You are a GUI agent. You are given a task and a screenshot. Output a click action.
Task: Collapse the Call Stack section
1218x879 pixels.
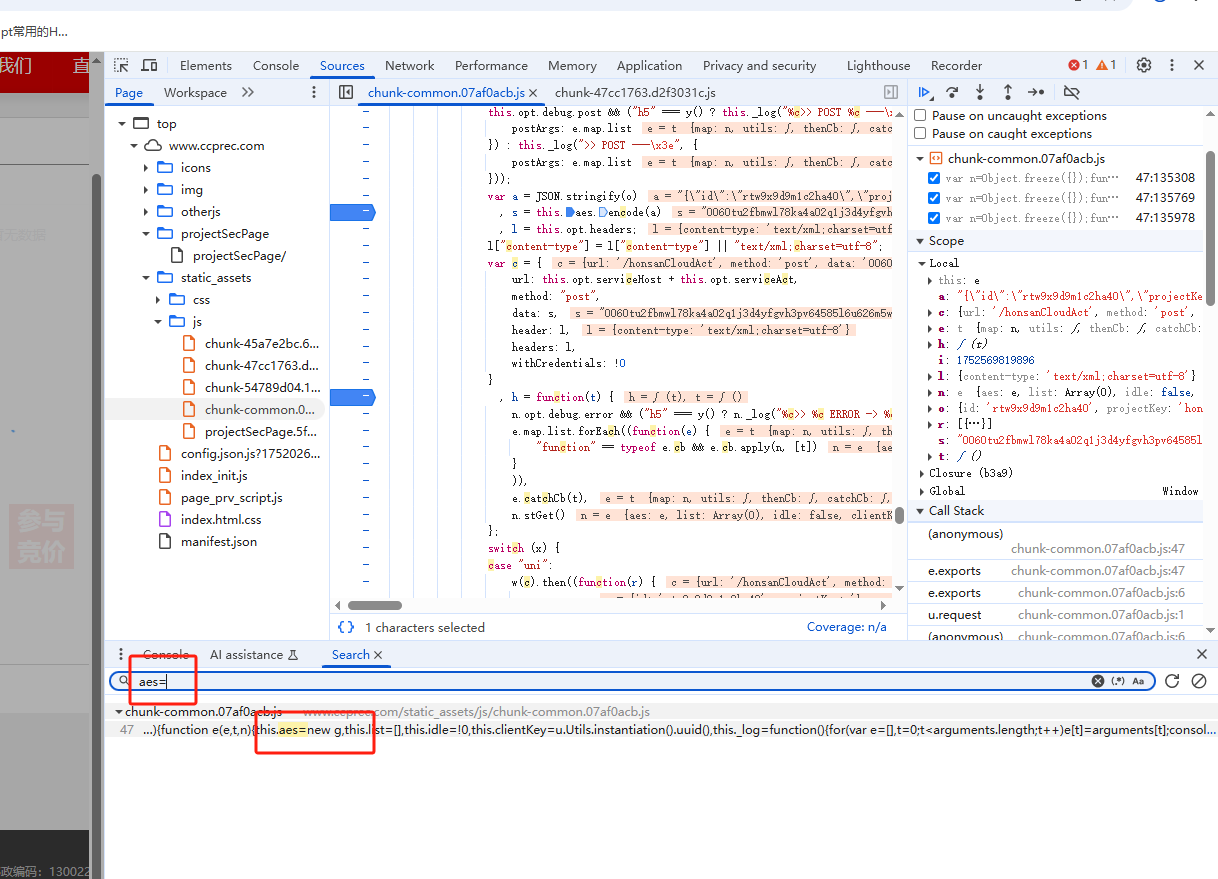point(920,511)
